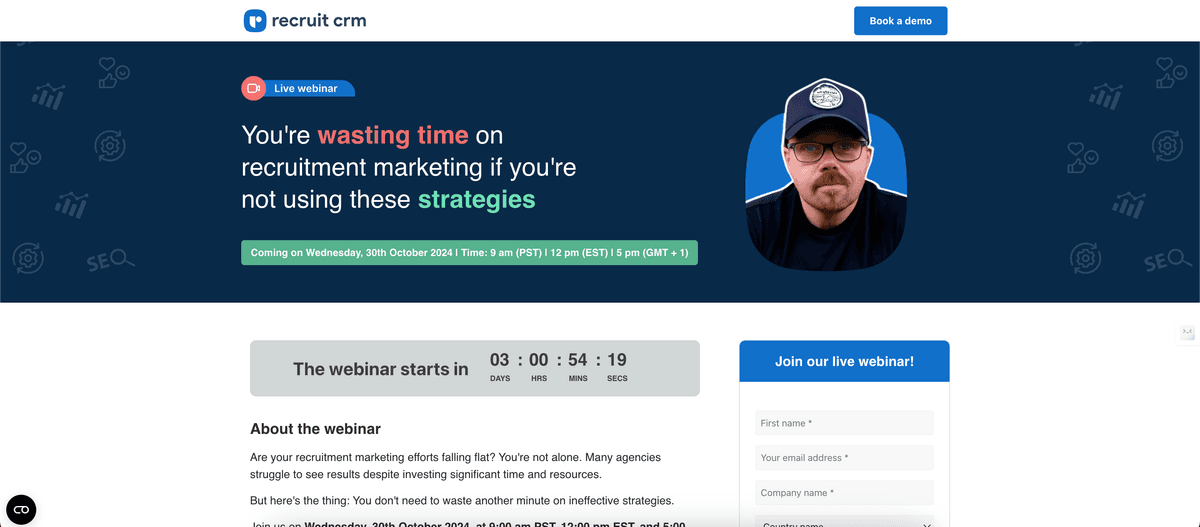The height and width of the screenshot is (527, 1200).
Task: Click the green 'strategies' headline word
Action: (477, 199)
